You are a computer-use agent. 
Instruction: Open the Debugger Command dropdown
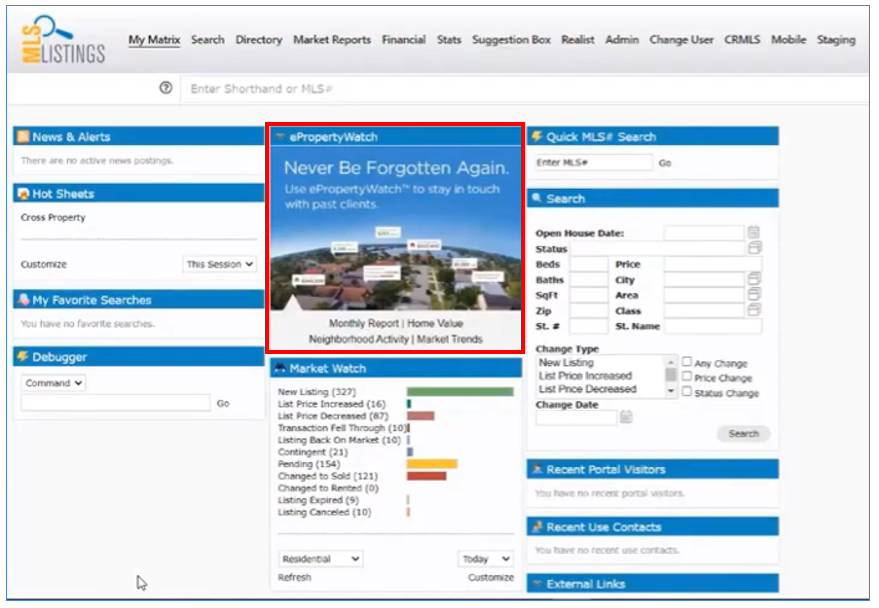click(53, 383)
